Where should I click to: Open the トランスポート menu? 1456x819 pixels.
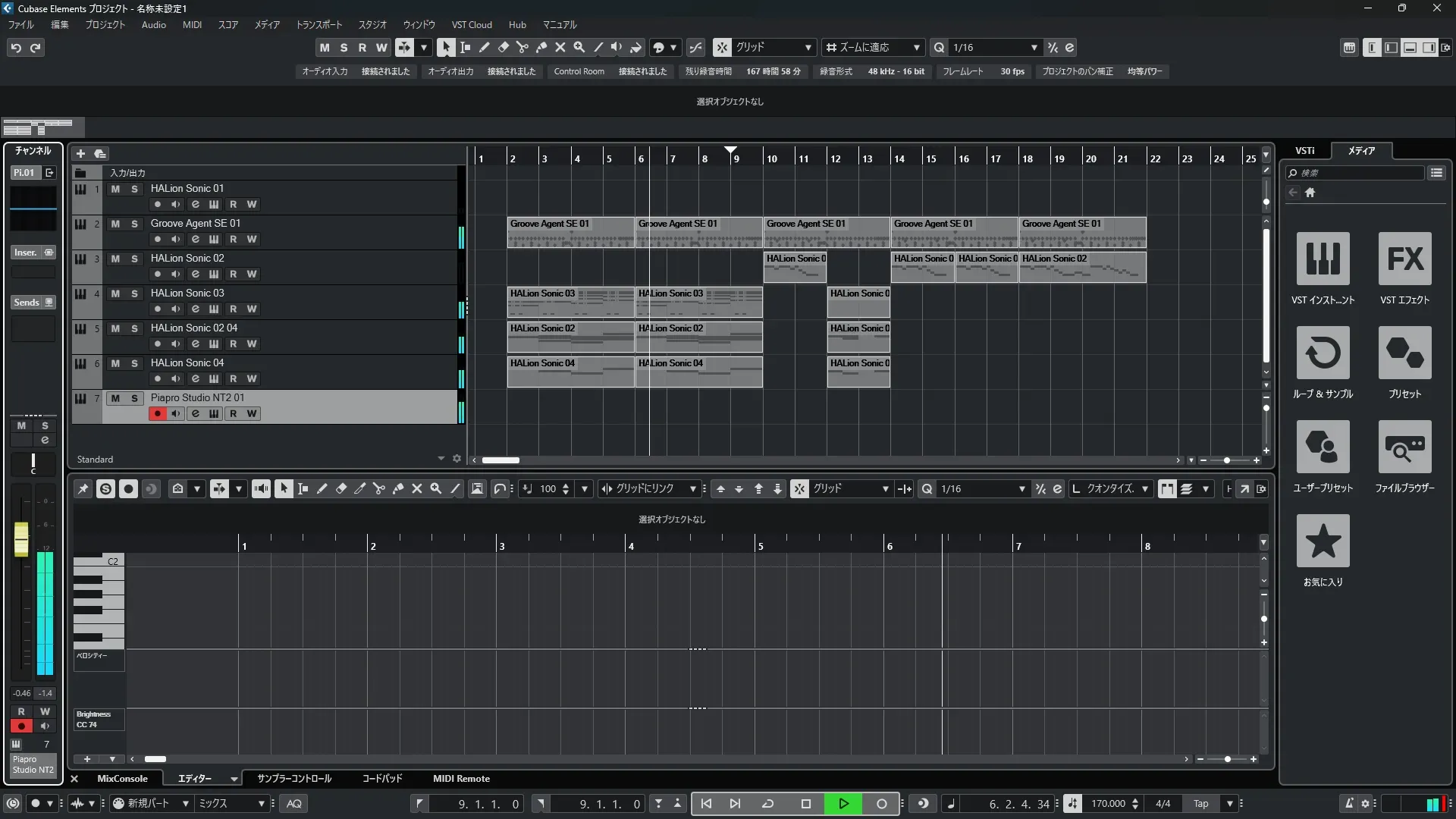tap(318, 24)
